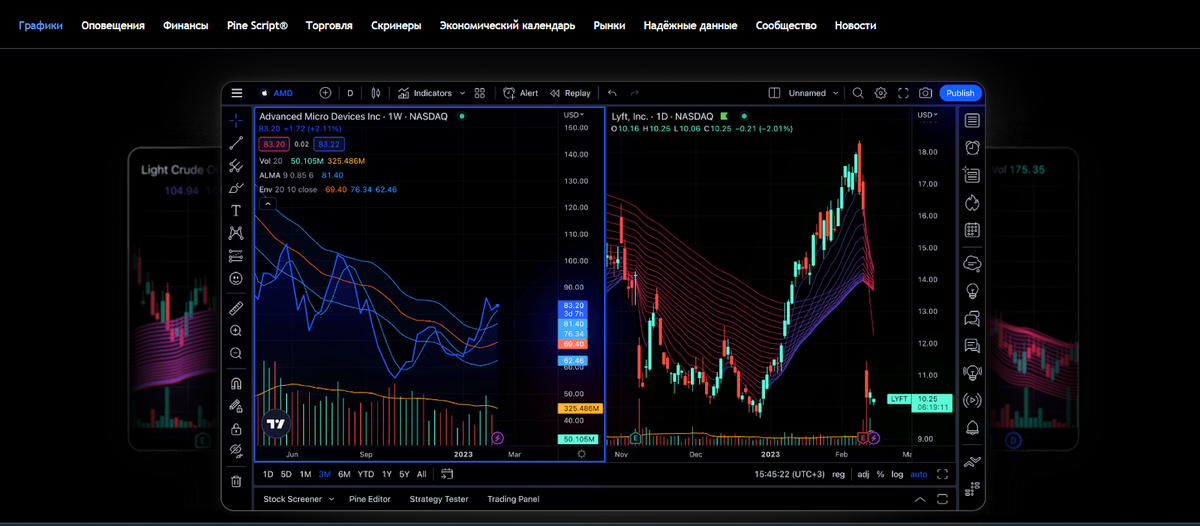
Task: Toggle magnet mode in left toolbar
Action: pos(236,383)
